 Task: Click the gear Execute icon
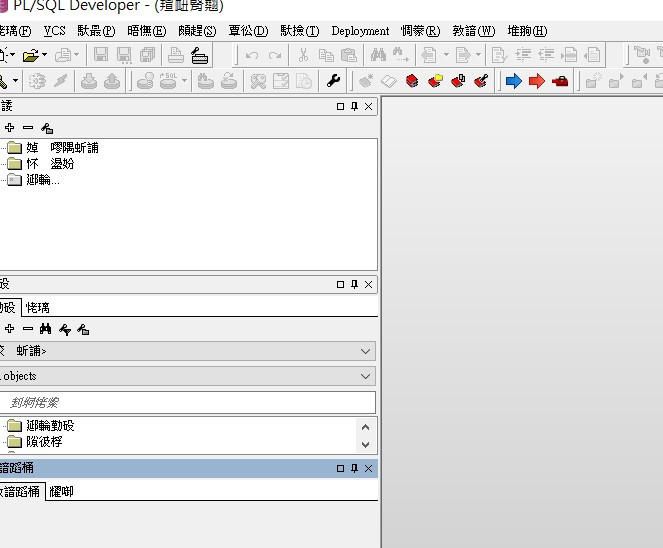(37, 81)
